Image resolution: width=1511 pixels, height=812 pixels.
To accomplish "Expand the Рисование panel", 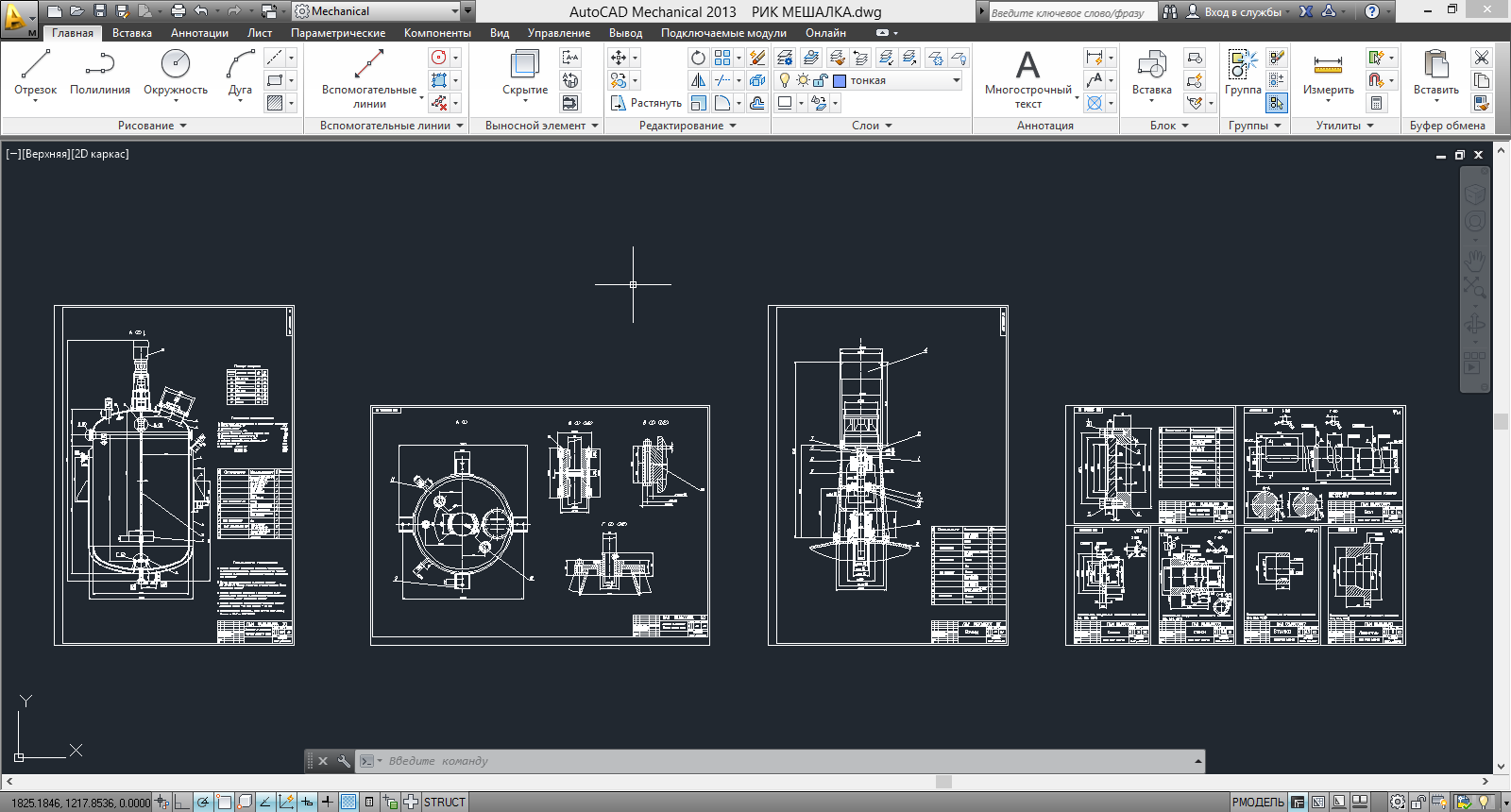I will tap(152, 126).
